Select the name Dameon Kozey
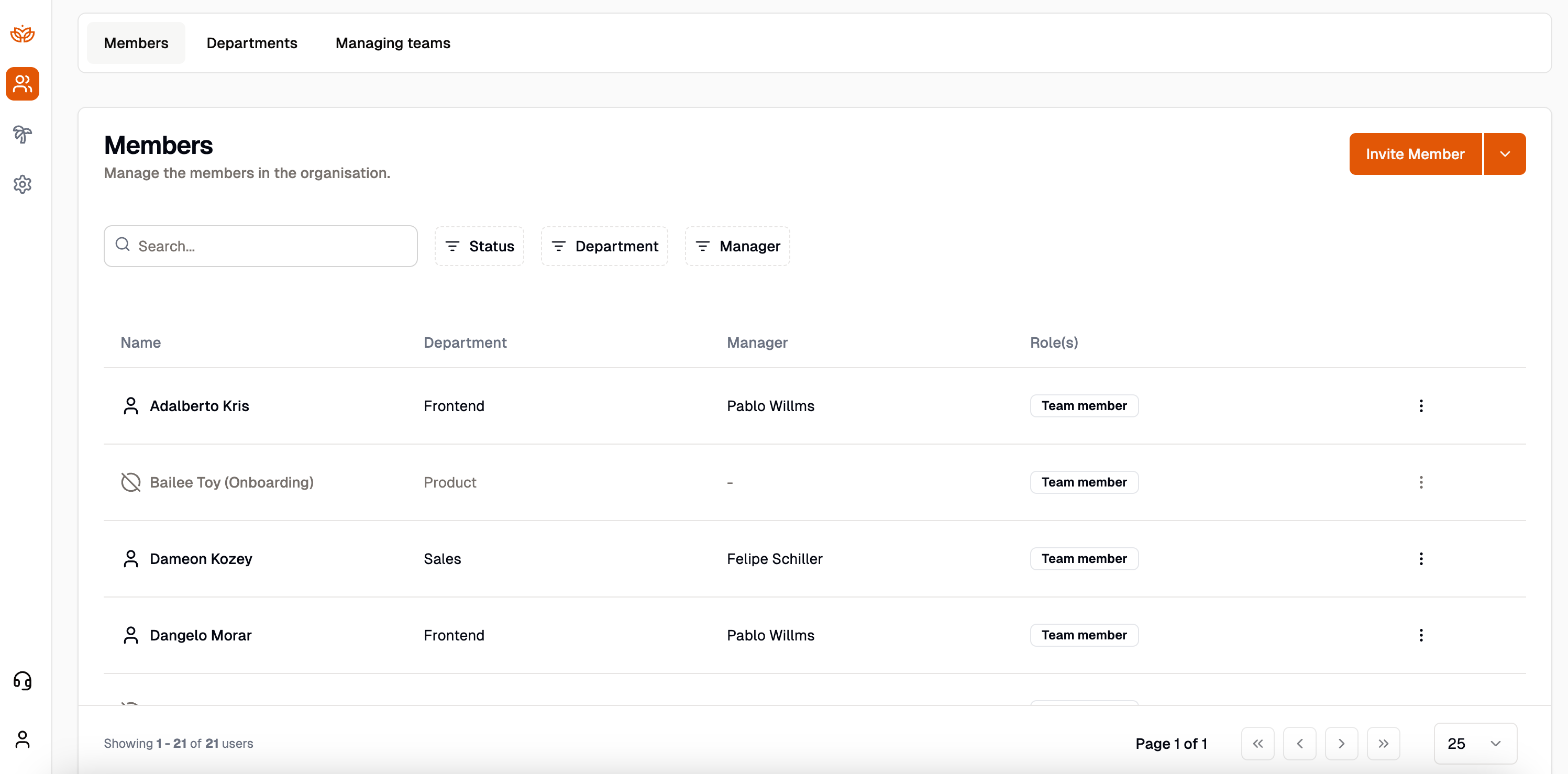The height and width of the screenshot is (774, 1568). 201,559
